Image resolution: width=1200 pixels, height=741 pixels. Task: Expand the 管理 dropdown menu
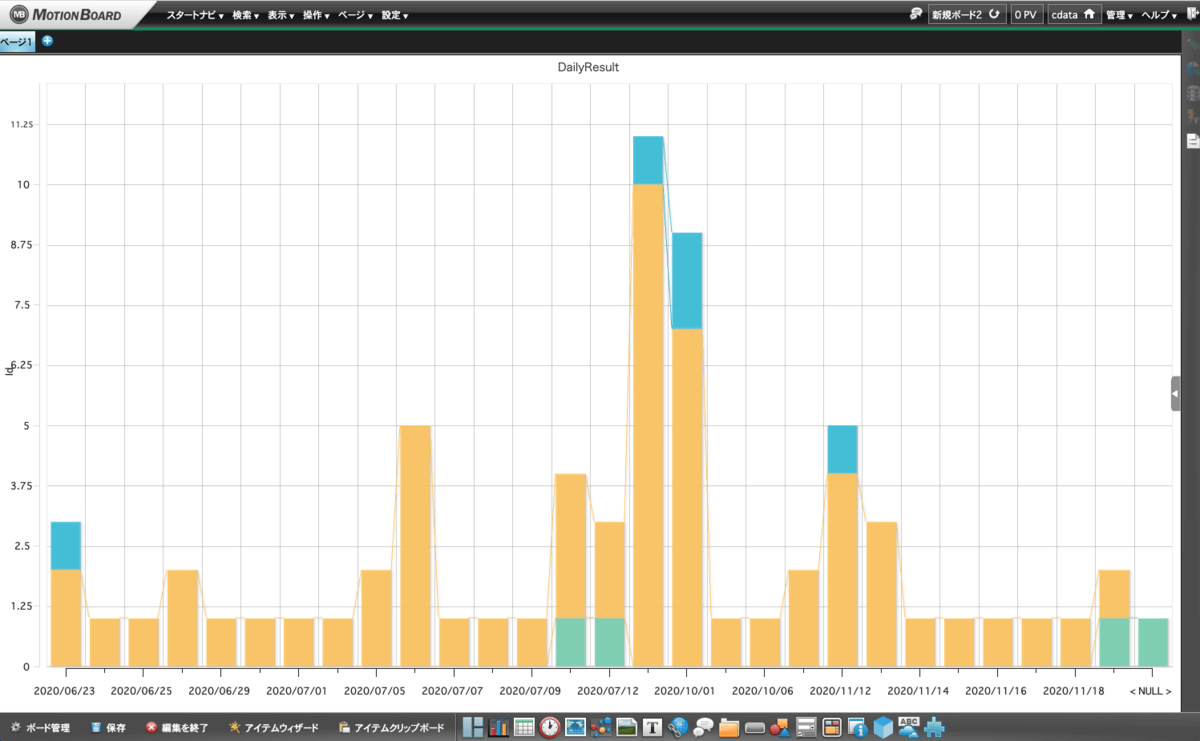point(1119,15)
